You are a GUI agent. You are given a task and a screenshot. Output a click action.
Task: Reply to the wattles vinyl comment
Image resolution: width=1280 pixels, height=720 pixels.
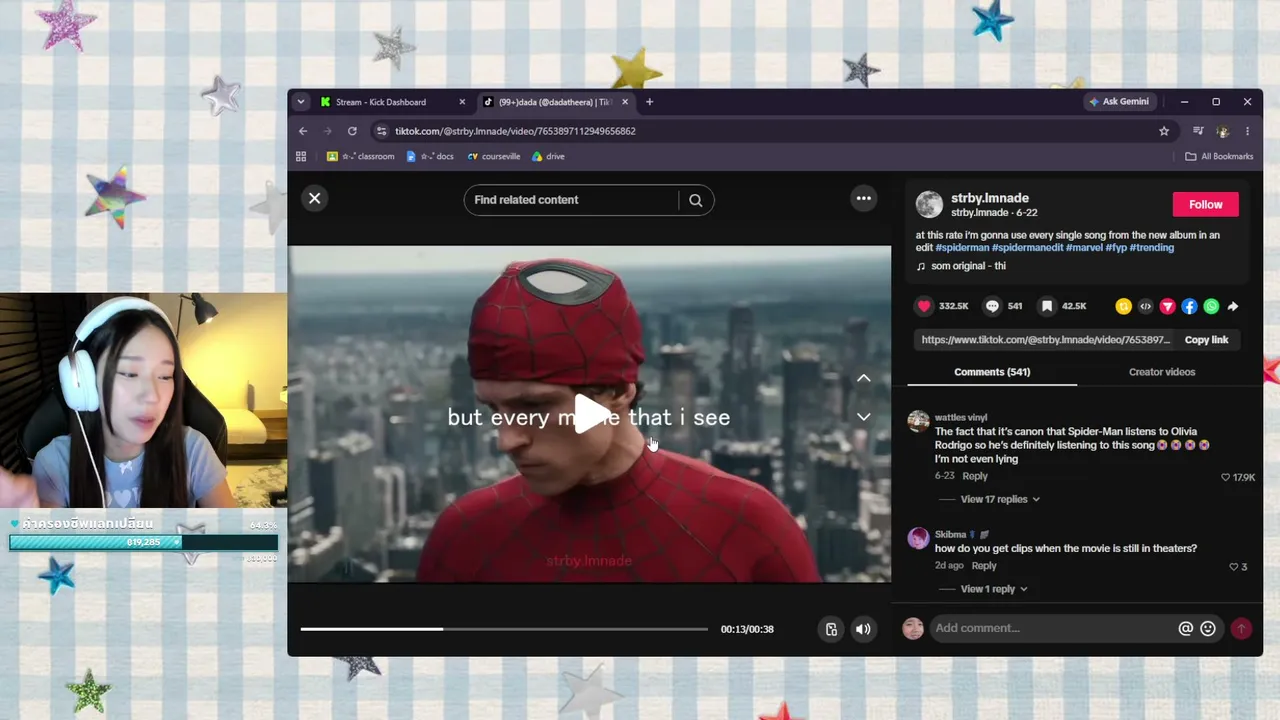(975, 476)
